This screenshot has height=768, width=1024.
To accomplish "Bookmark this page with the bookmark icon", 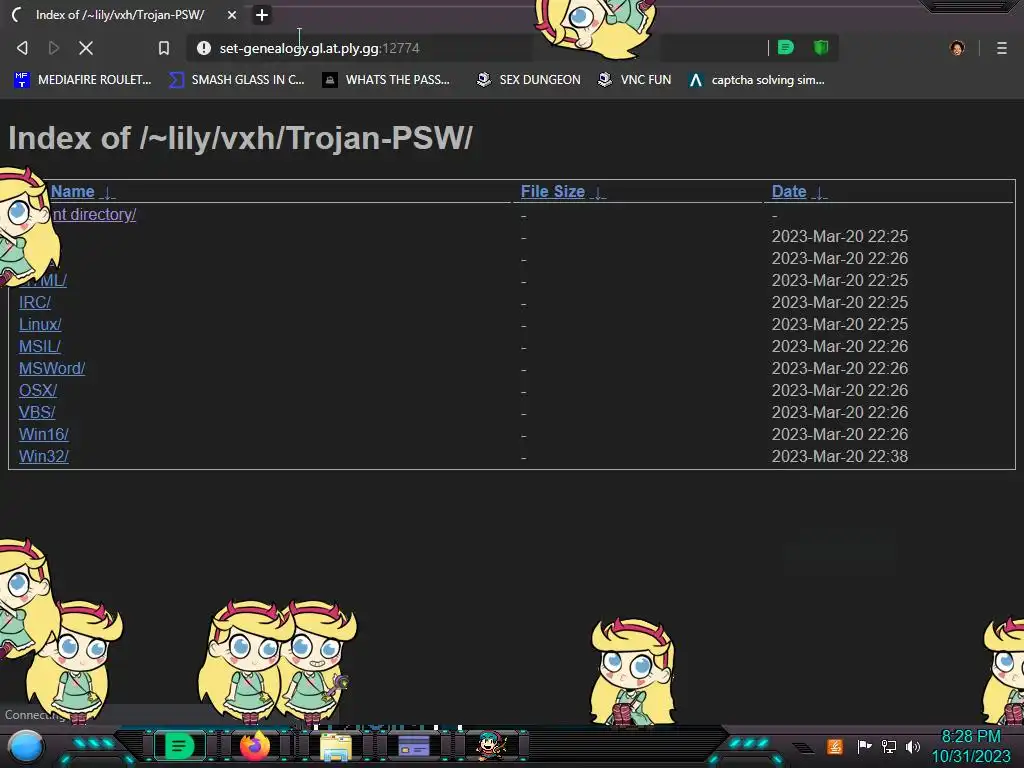I will (164, 48).
